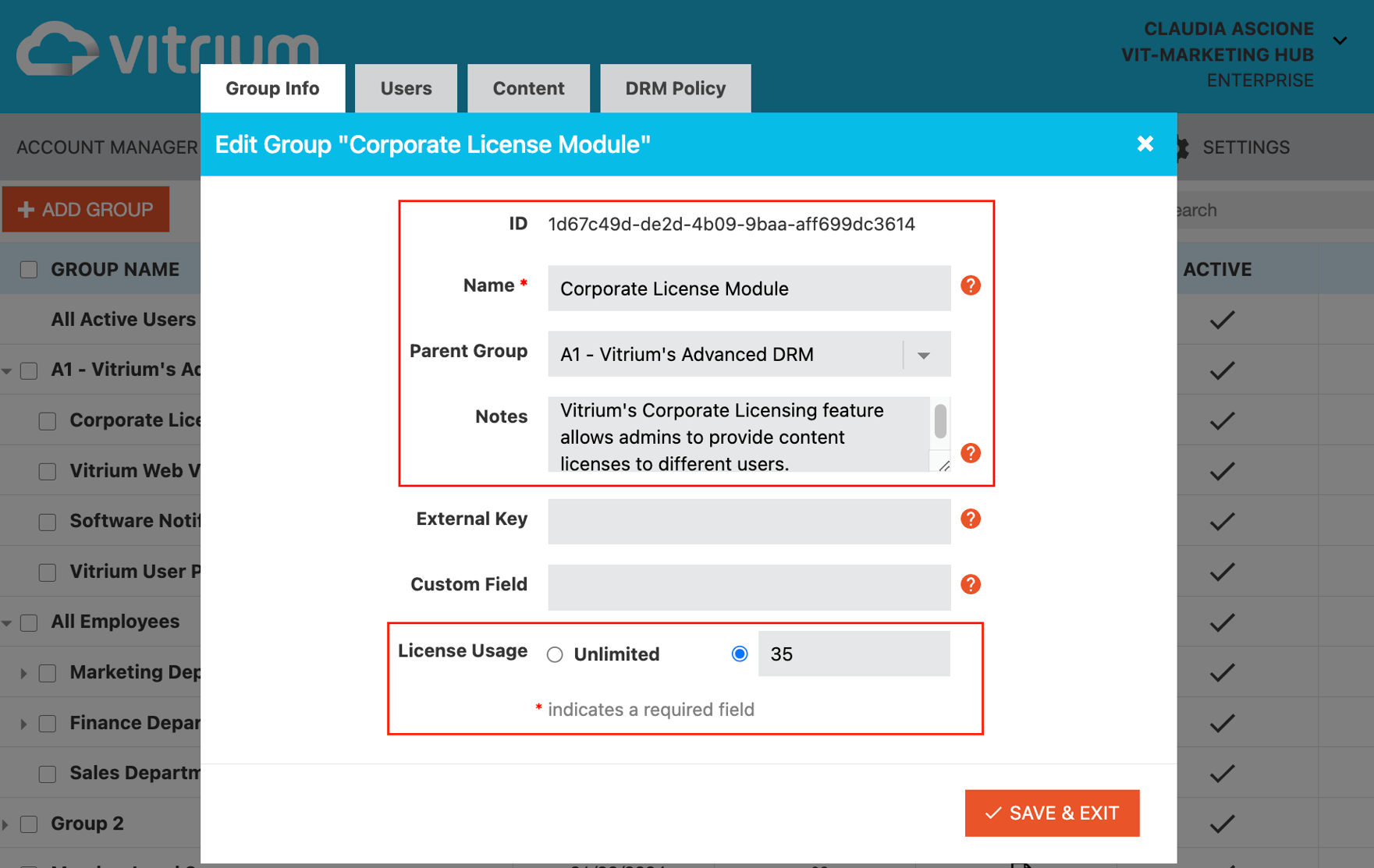Click the help icon next to Custom Field
1374x868 pixels.
[x=970, y=584]
